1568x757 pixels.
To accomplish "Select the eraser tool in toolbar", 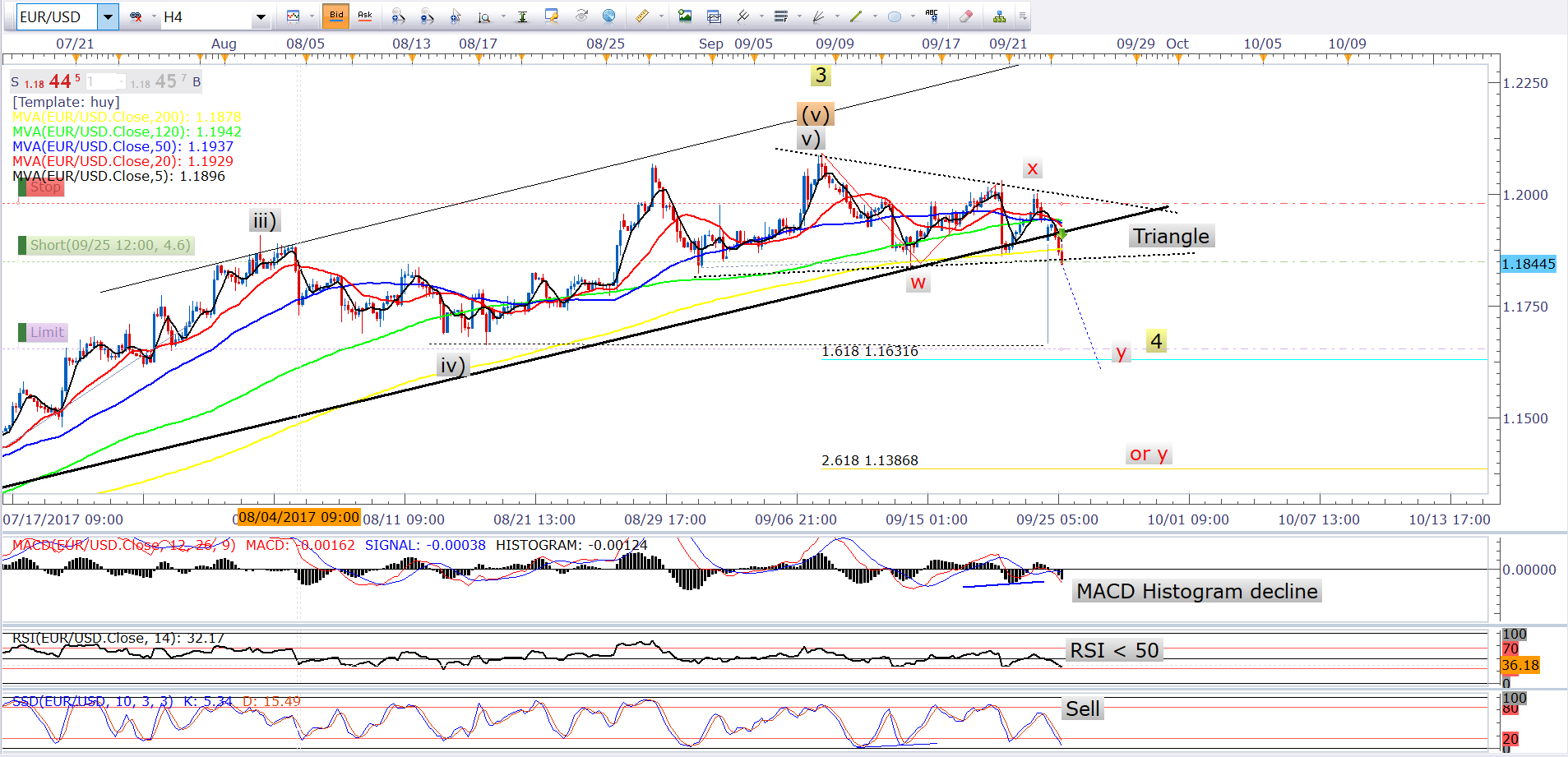I will tap(966, 16).
